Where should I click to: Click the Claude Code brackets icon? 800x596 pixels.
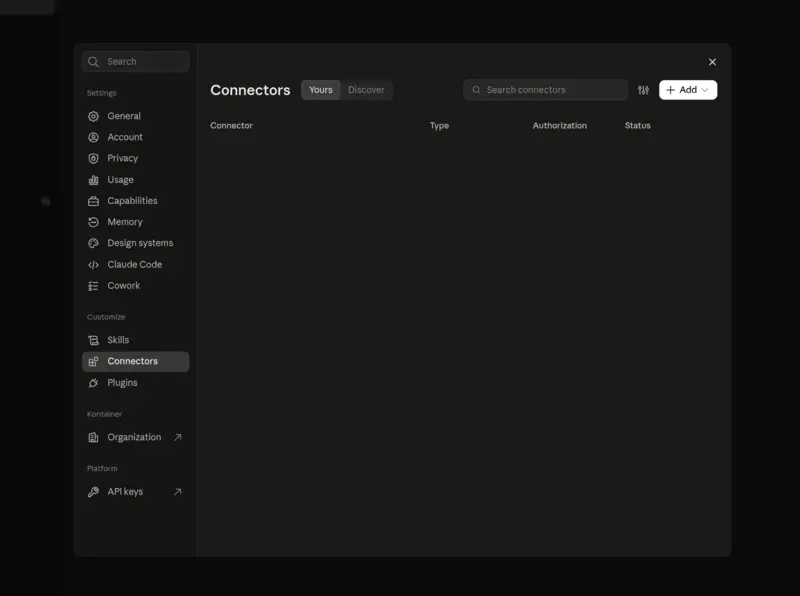93,265
